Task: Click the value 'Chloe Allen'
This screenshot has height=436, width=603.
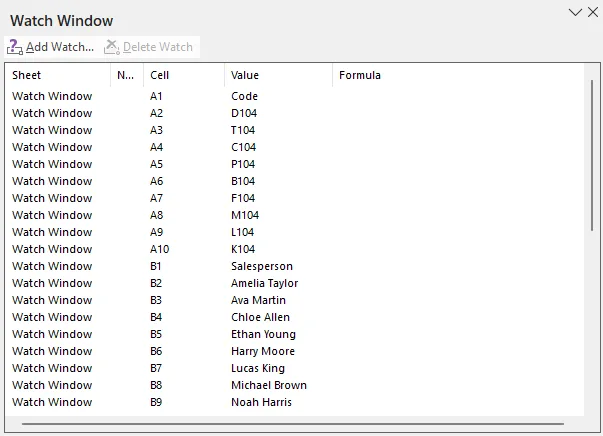Action: click(x=260, y=317)
